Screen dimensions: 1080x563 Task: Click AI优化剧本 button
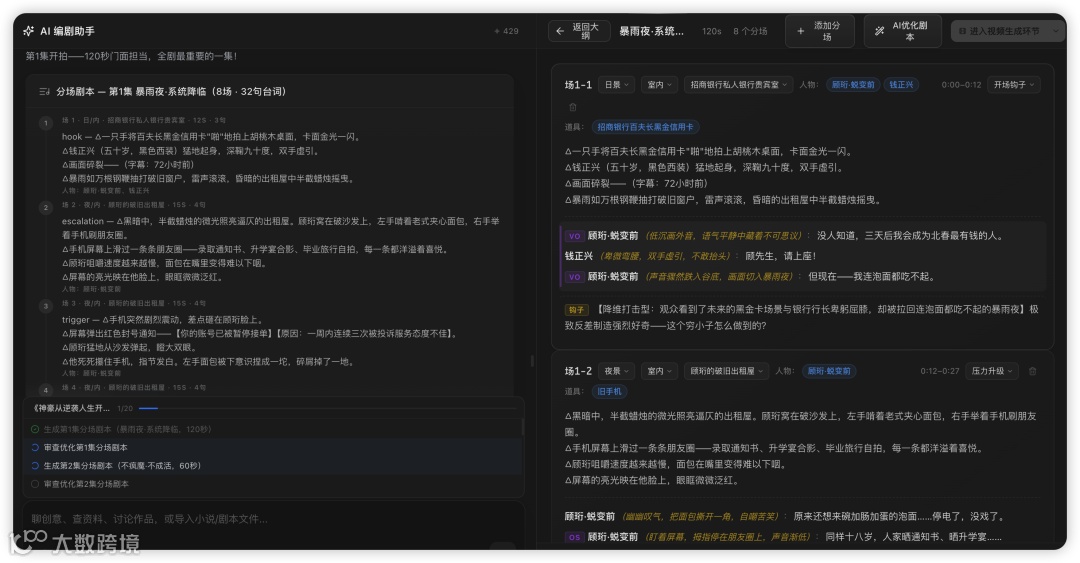pyautogui.click(x=903, y=31)
